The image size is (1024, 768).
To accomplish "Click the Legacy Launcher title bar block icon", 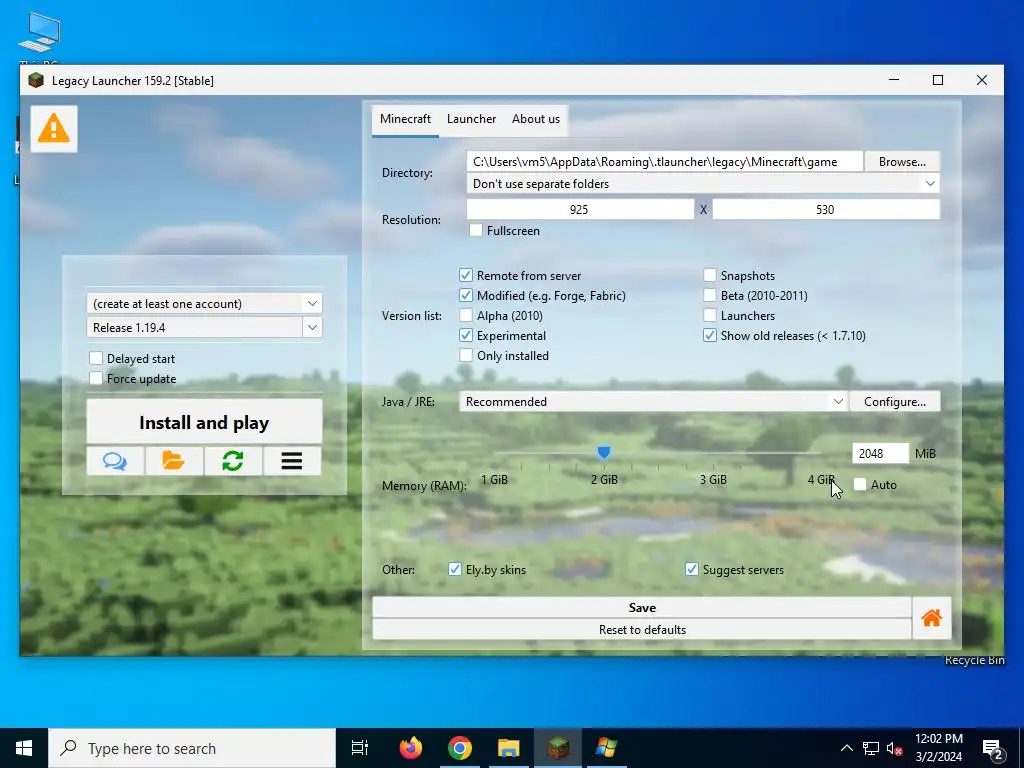I will click(x=36, y=80).
